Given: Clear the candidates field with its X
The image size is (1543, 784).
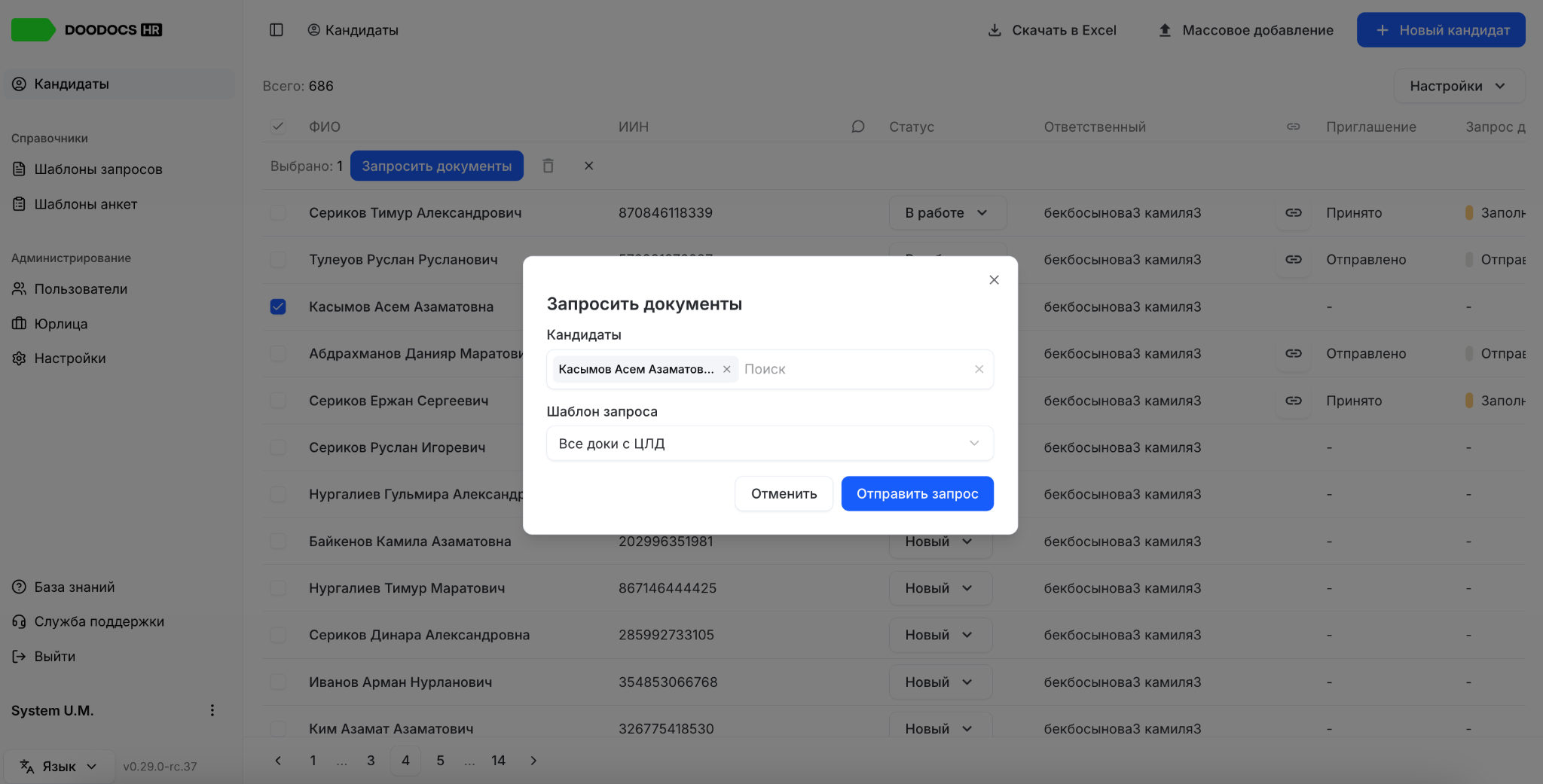Looking at the screenshot, I should [x=979, y=369].
